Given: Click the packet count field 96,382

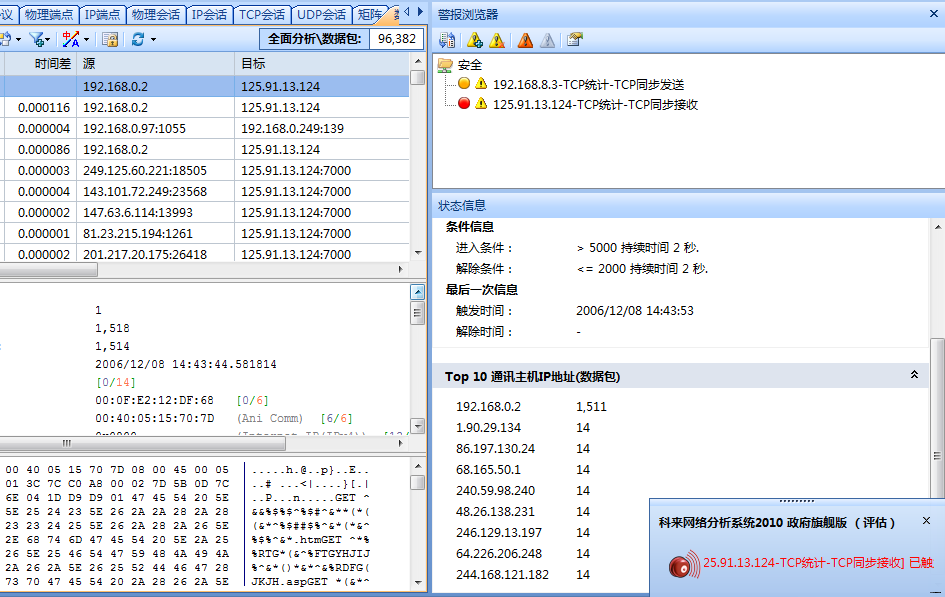Looking at the screenshot, I should [397, 39].
